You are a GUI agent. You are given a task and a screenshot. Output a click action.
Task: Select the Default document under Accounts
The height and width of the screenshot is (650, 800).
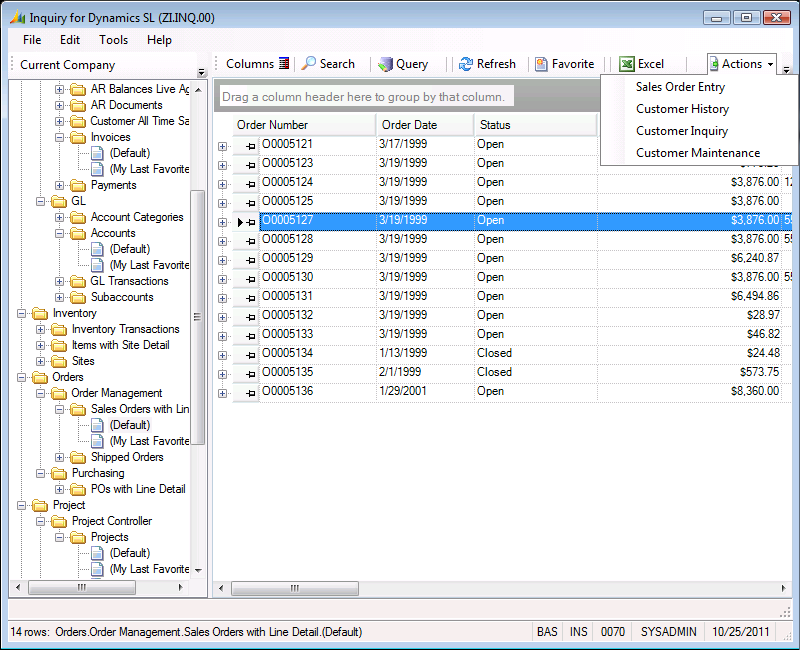pyautogui.click(x=130, y=249)
